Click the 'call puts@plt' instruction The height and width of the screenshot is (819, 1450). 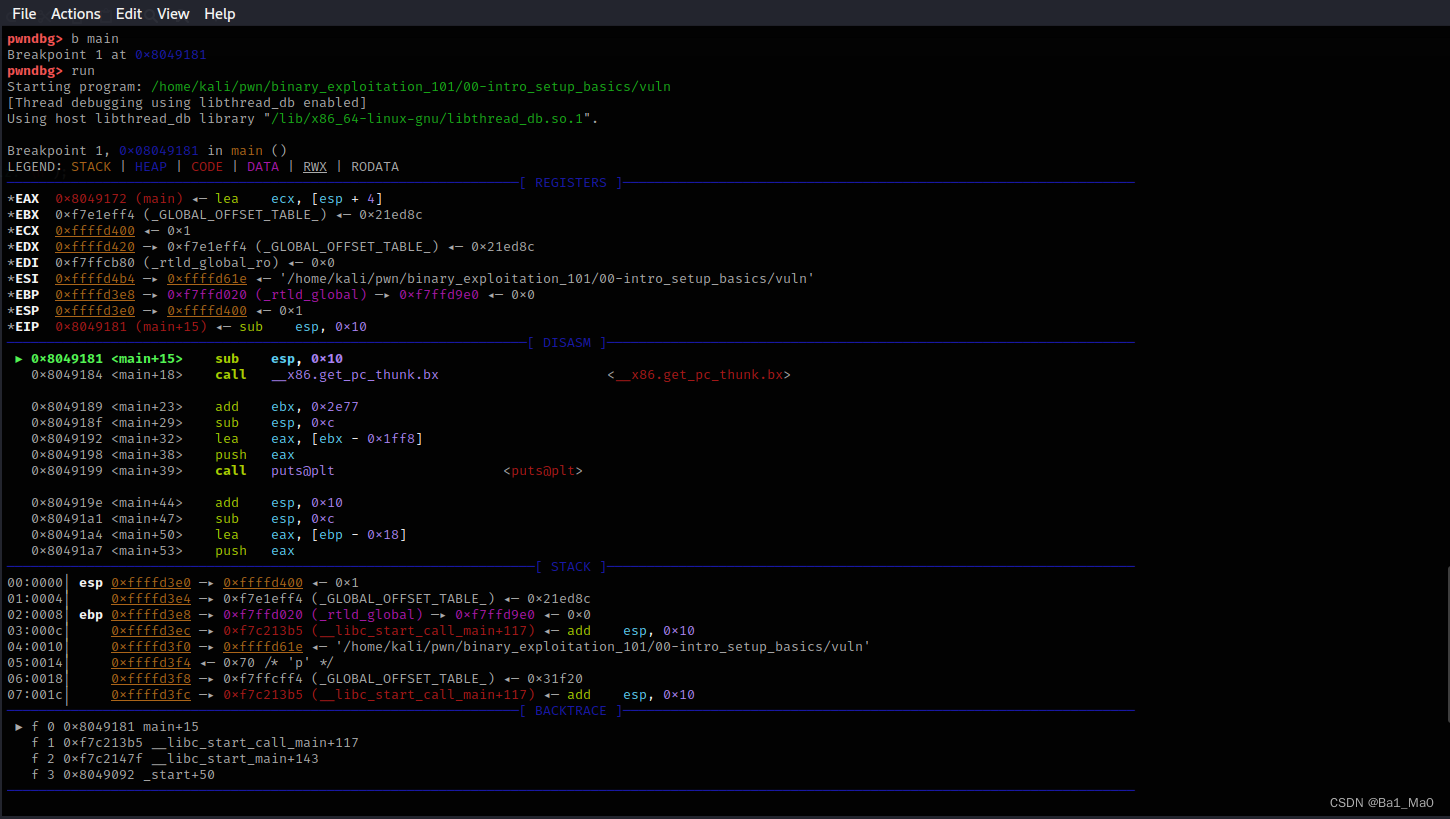coord(275,471)
